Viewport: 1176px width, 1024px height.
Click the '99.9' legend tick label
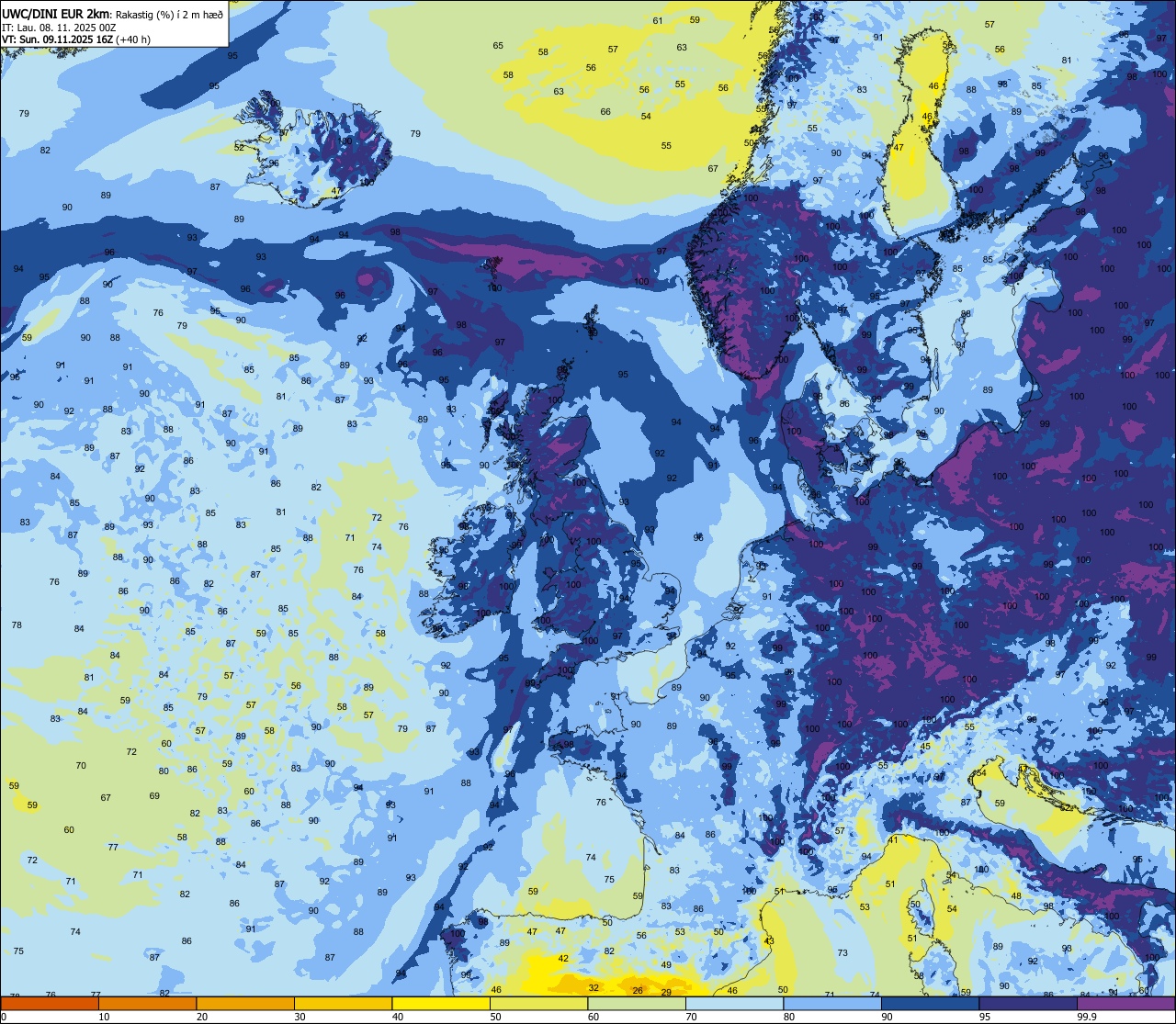click(x=1087, y=1017)
